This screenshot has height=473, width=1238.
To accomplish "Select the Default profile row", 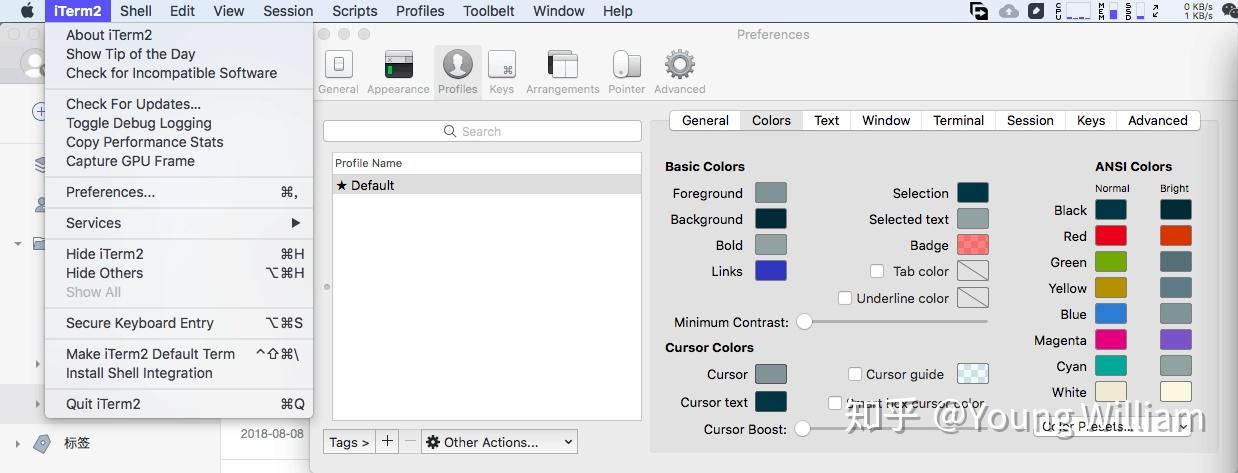I will point(487,185).
